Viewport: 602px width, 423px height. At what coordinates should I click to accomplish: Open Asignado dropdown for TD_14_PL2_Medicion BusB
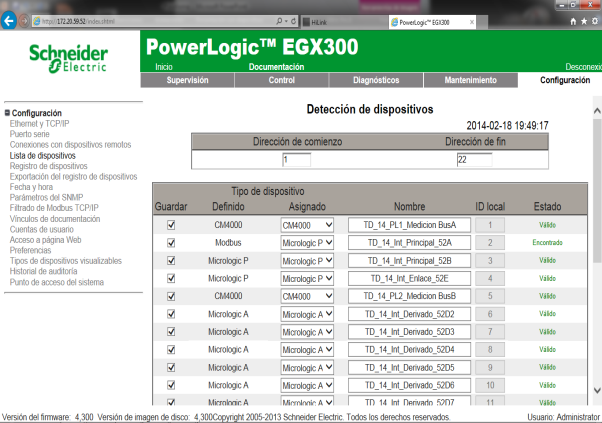(307, 296)
